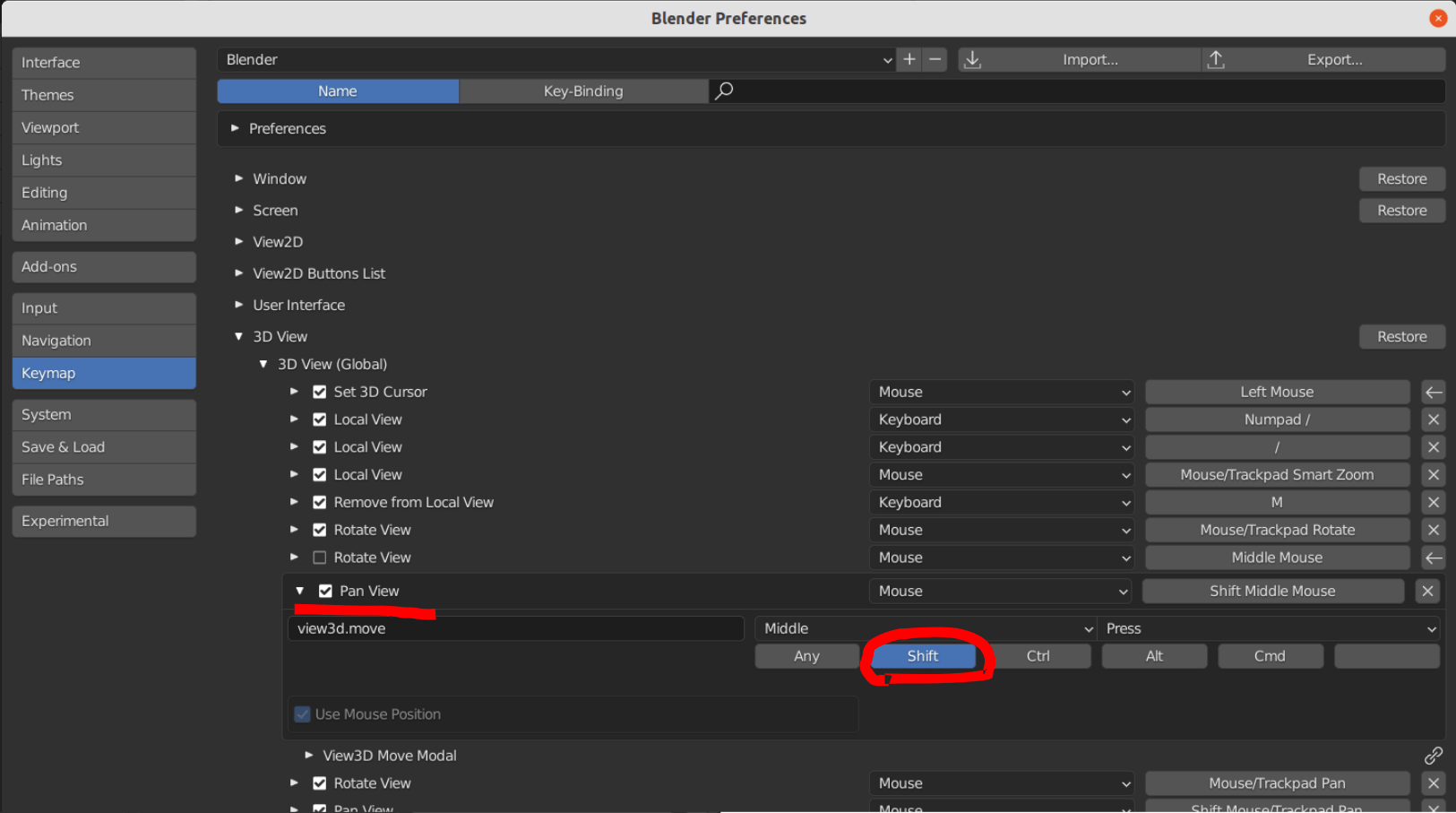This screenshot has width=1456, height=813.
Task: Click the Import download icon
Action: [x=972, y=59]
